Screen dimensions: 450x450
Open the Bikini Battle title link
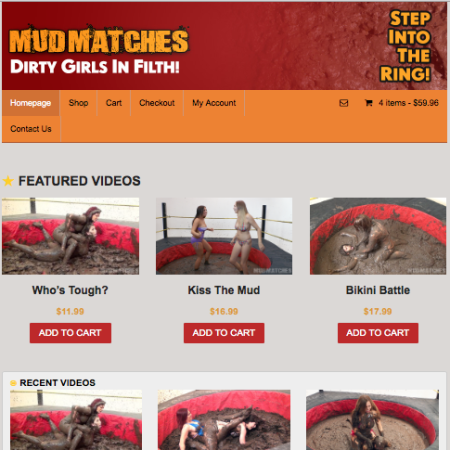(378, 290)
